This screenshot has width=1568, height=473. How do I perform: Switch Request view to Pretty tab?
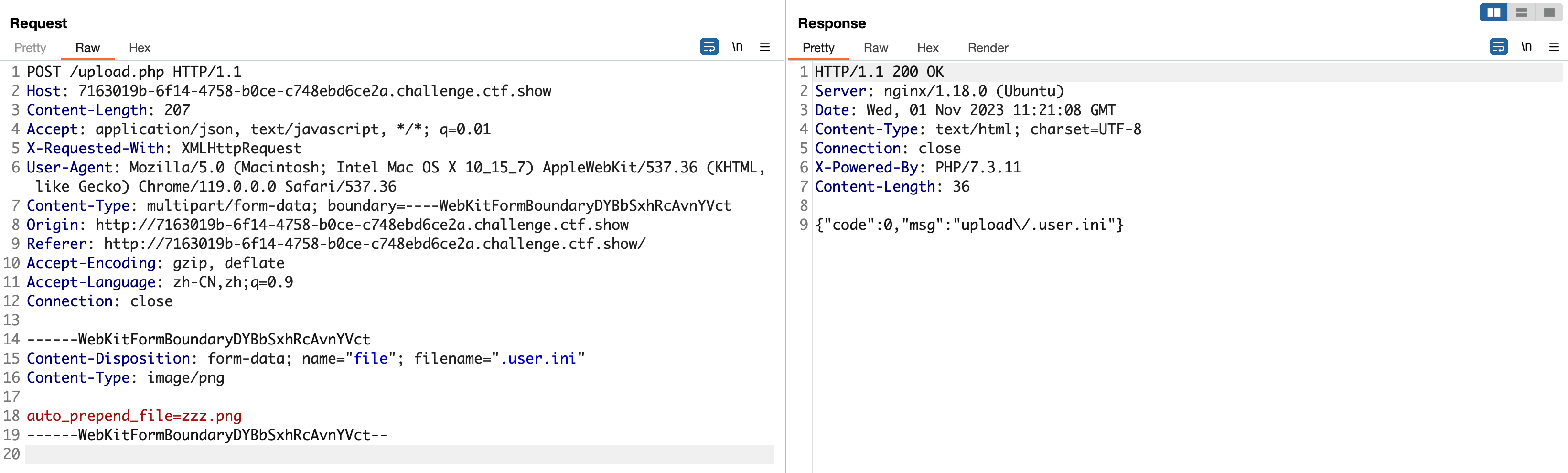point(30,48)
